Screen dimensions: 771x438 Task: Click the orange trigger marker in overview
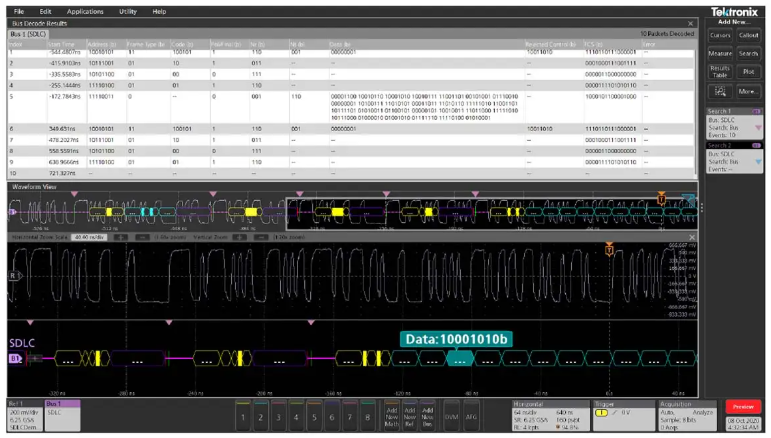point(661,198)
